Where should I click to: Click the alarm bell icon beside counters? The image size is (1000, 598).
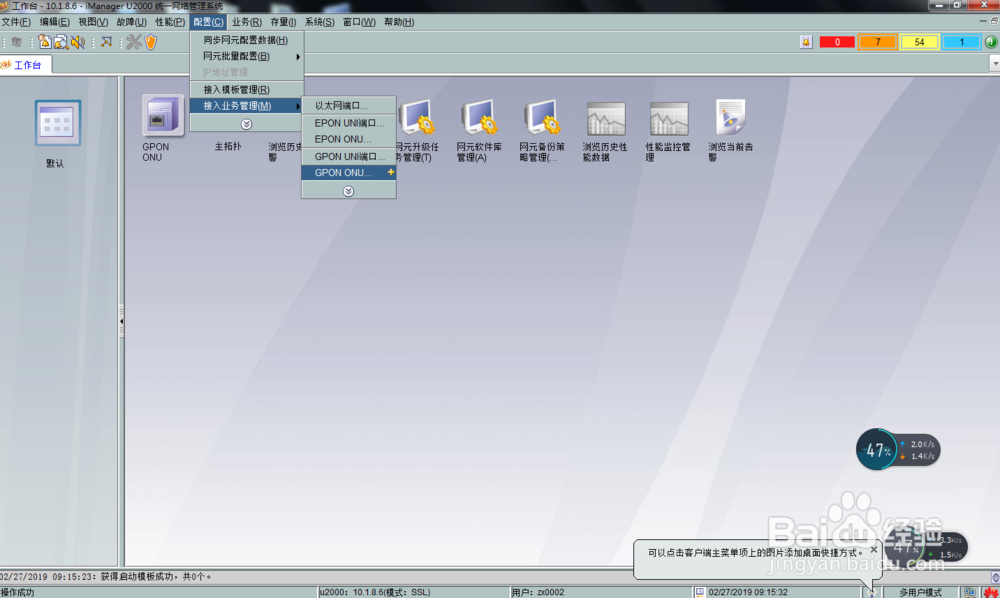[806, 42]
